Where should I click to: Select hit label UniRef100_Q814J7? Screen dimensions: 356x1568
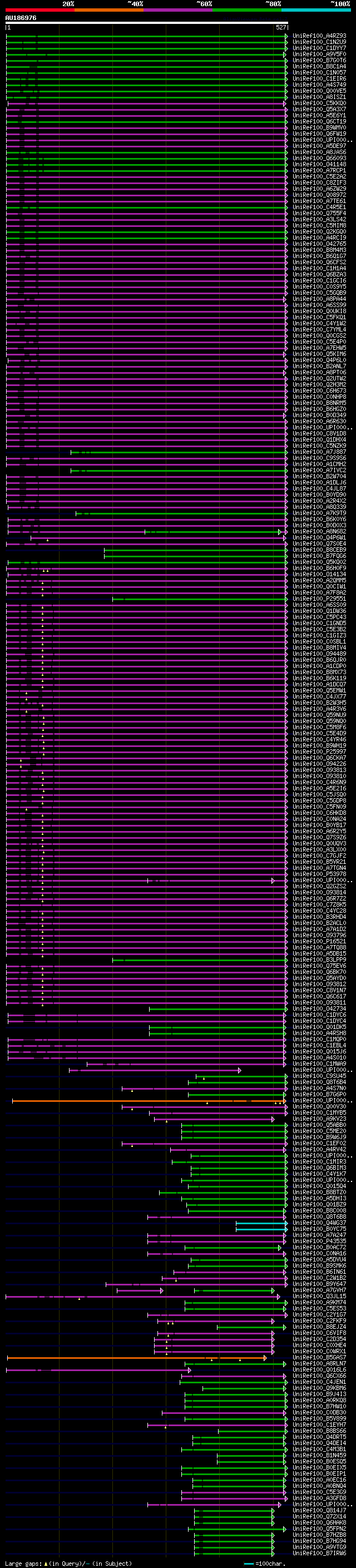[319, 1510]
